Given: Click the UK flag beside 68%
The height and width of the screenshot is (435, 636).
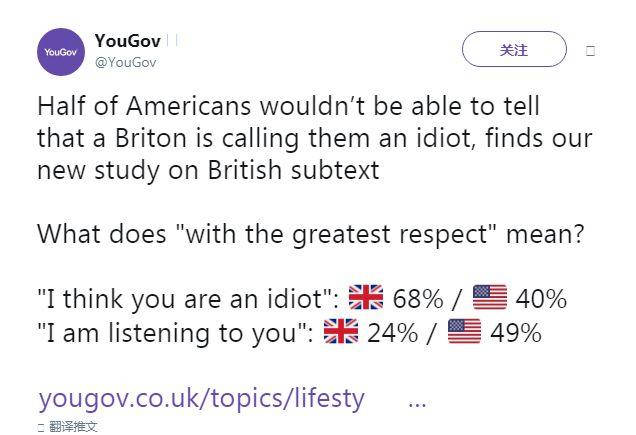Looking at the screenshot, I should [366, 298].
